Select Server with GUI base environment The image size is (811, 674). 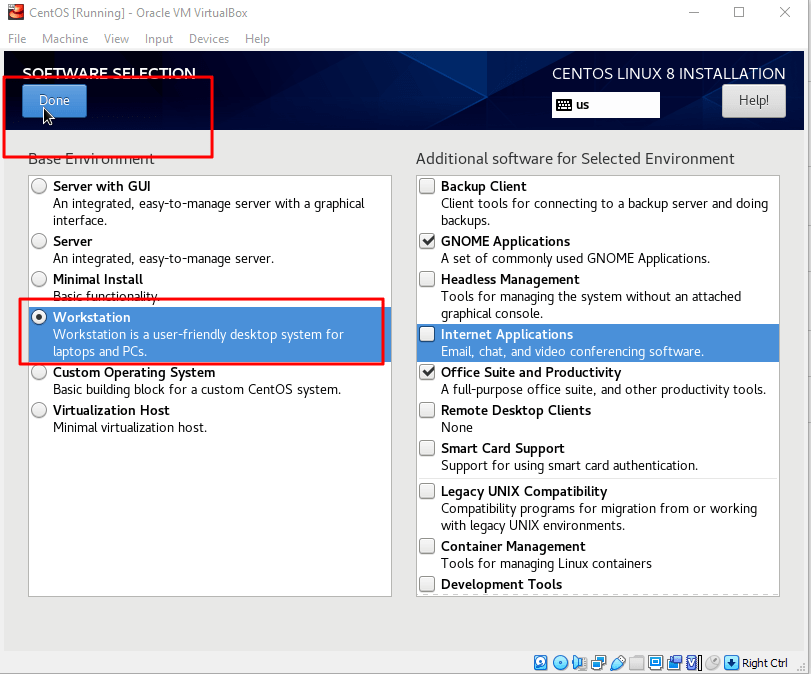coord(39,186)
